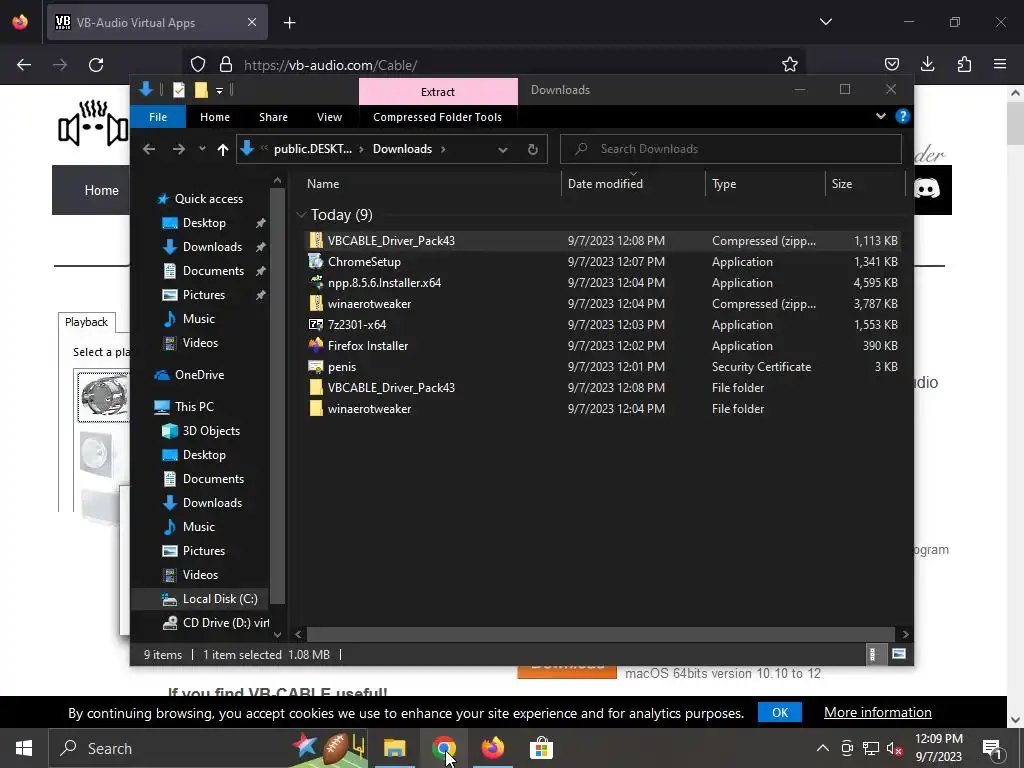Collapse the Today (9) group
This screenshot has height=768, width=1024.
301,214
